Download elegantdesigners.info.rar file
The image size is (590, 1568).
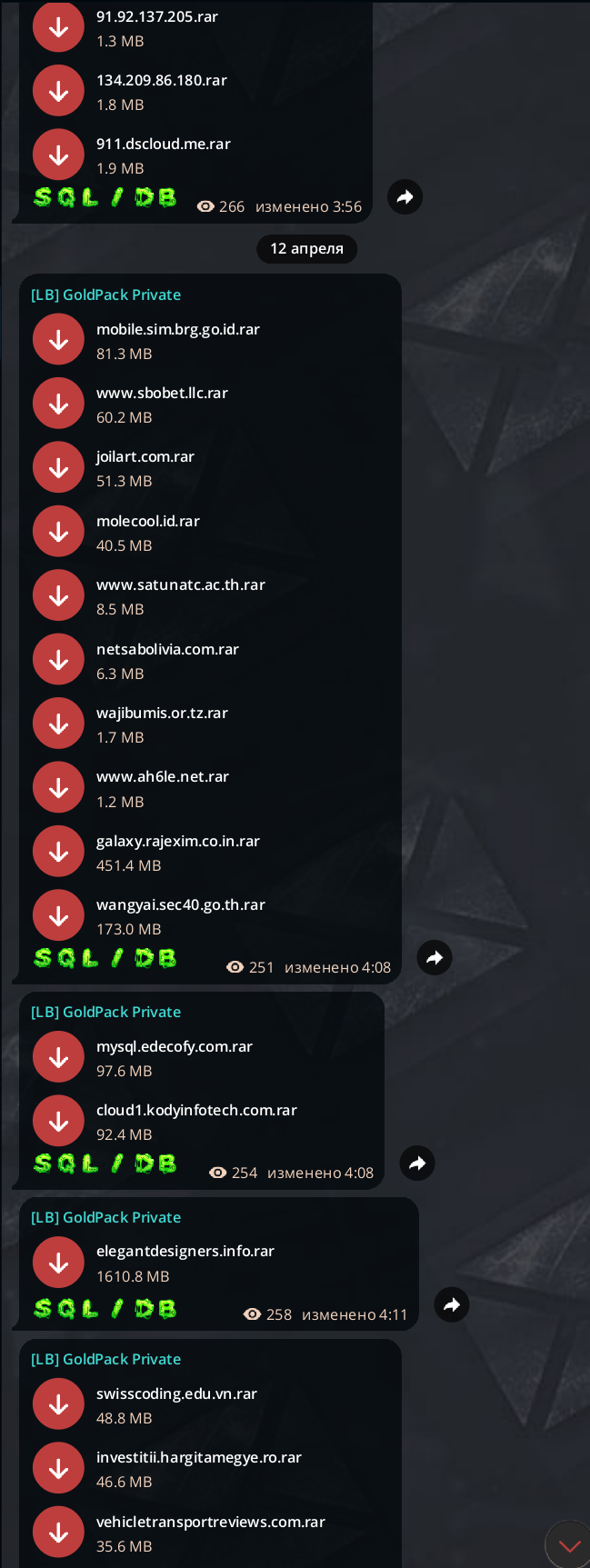click(x=59, y=1262)
